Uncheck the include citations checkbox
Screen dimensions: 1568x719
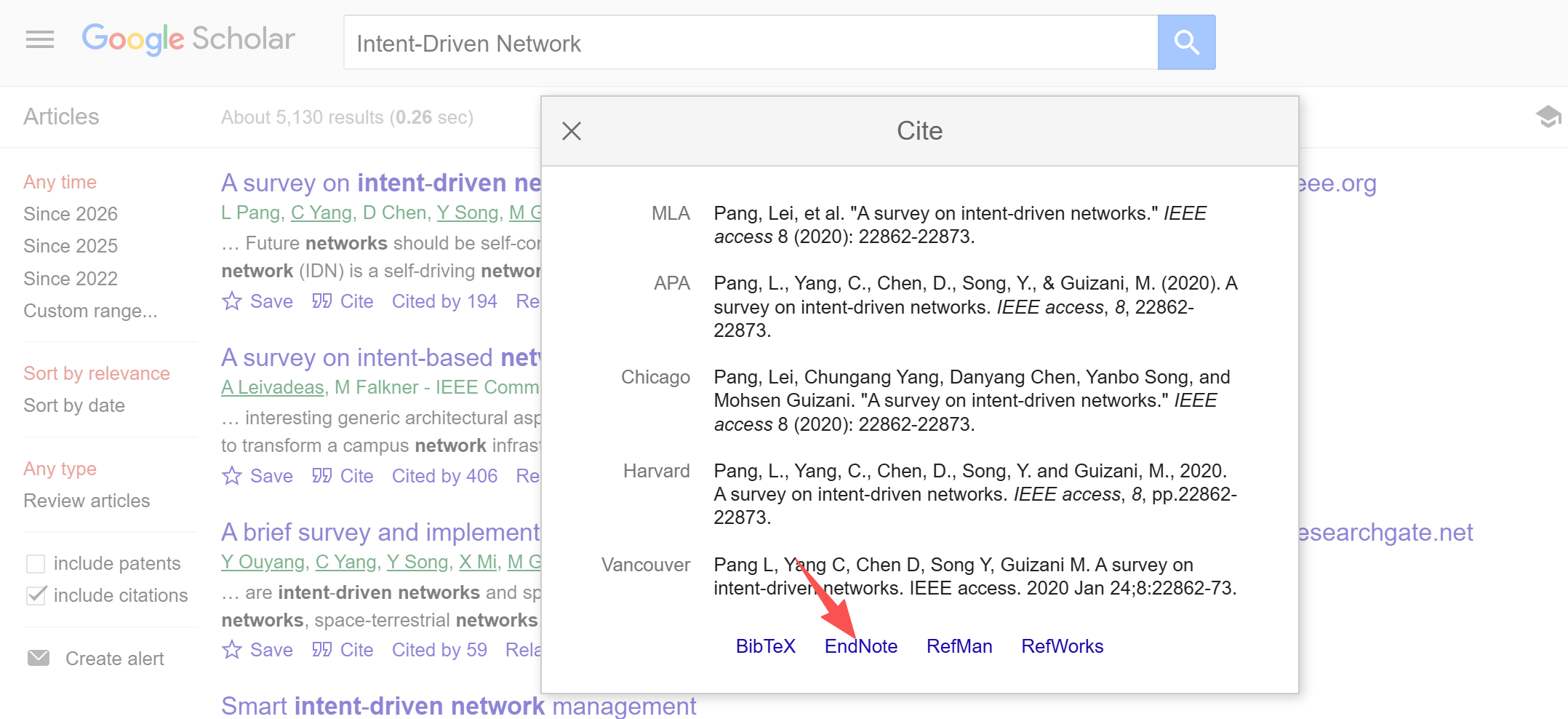(x=36, y=595)
